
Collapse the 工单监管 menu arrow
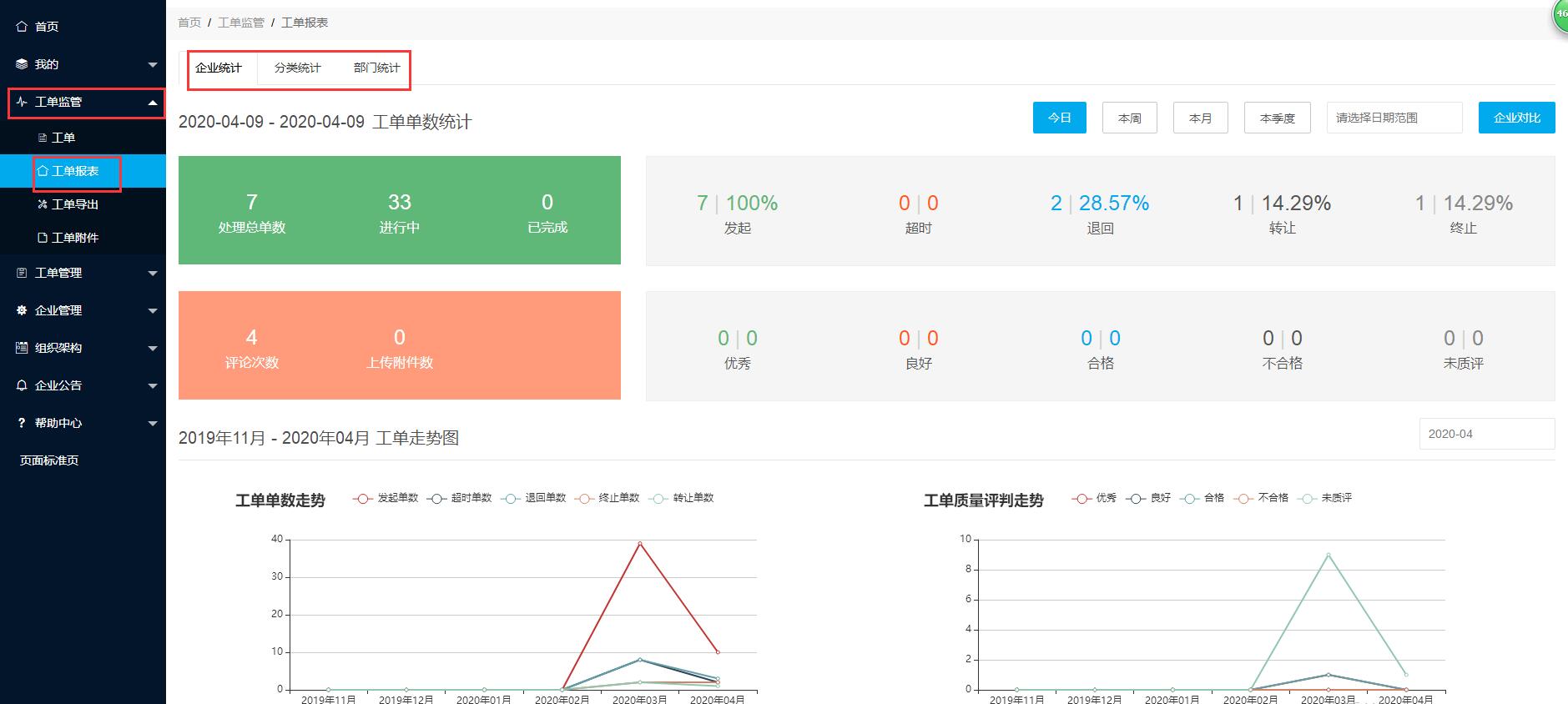point(152,103)
